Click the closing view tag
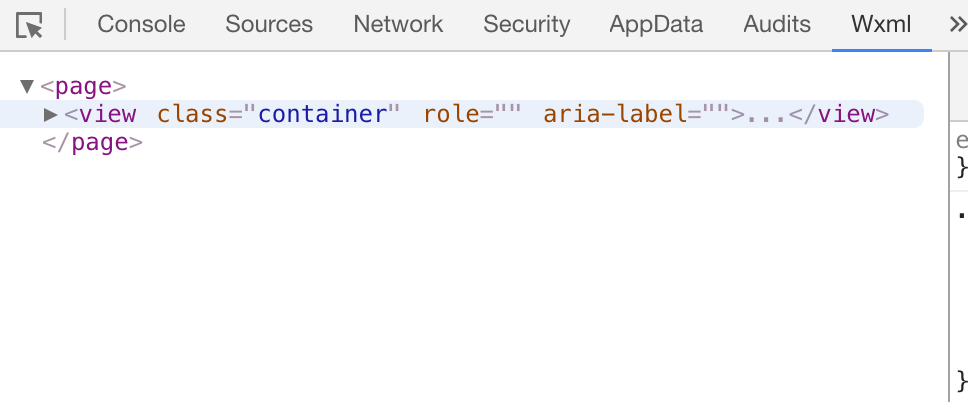The height and width of the screenshot is (402, 968). click(838, 114)
